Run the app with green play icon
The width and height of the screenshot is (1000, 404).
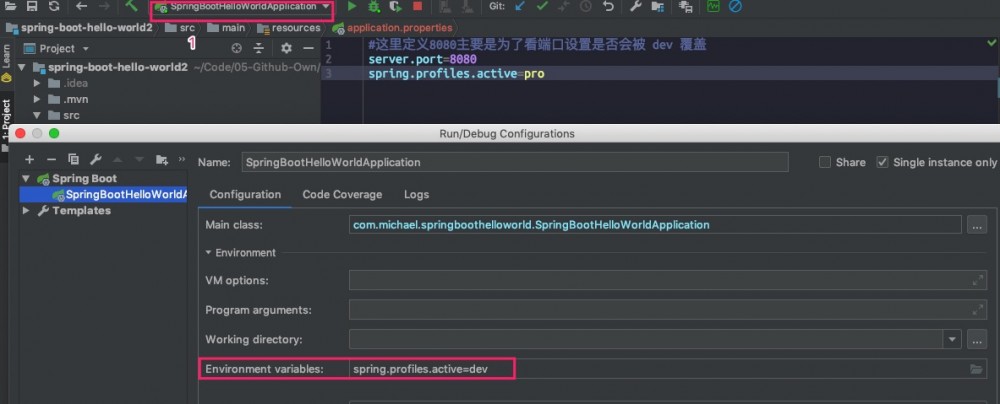coord(352,6)
